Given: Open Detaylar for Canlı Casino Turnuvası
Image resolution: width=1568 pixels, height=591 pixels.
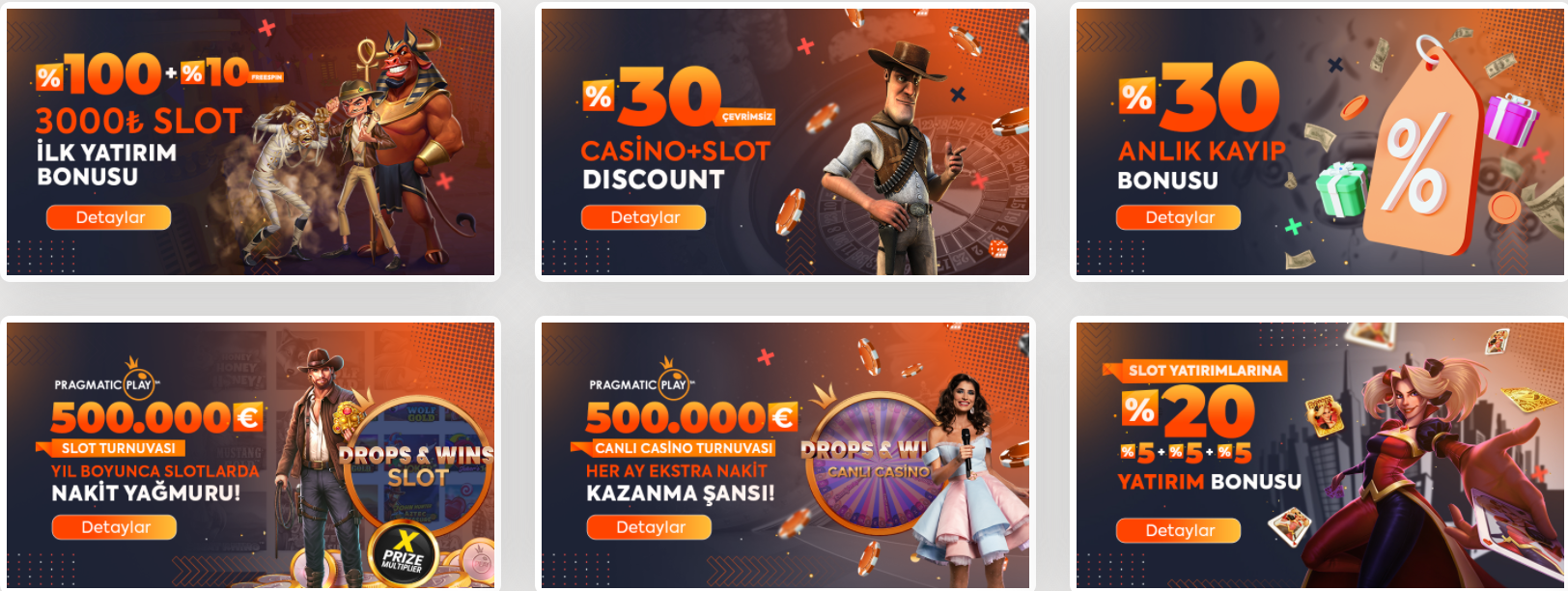Looking at the screenshot, I should [650, 527].
